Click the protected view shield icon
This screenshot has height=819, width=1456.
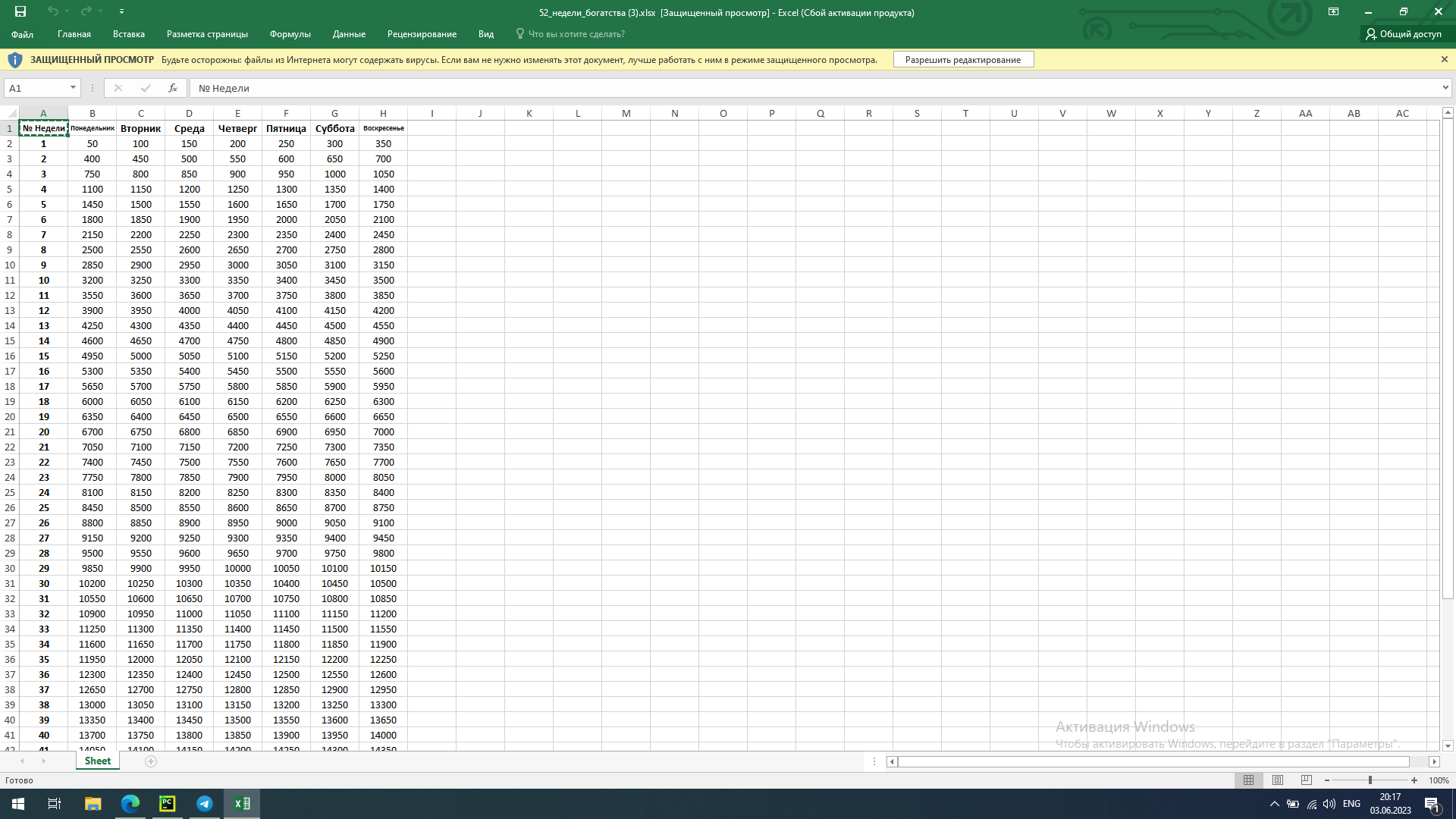[14, 60]
